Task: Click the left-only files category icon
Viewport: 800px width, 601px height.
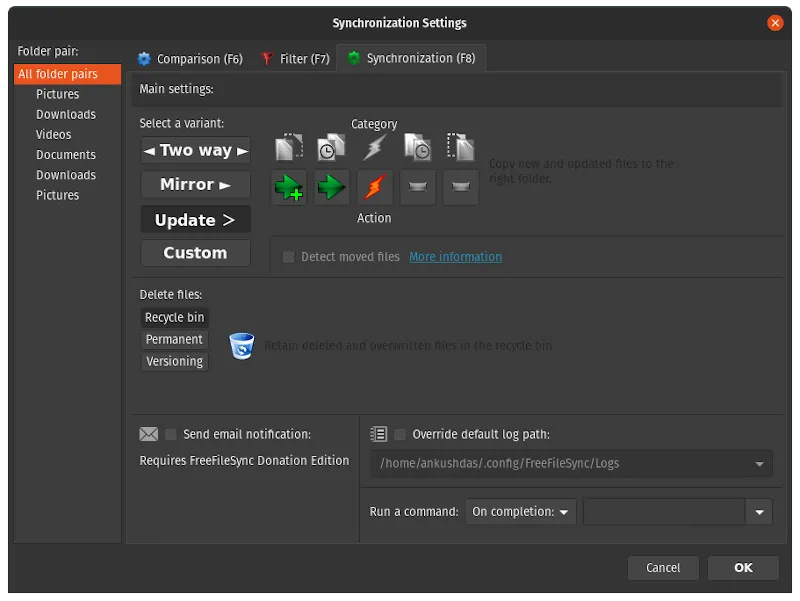Action: 289,148
